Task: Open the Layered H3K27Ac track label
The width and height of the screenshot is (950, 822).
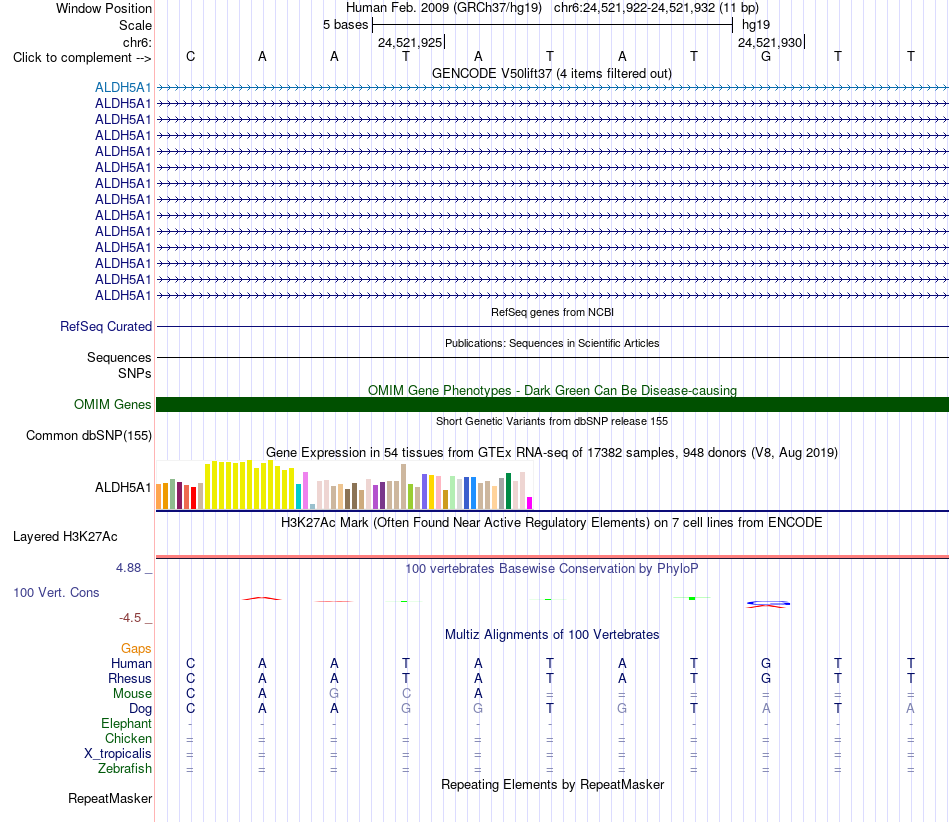Action: tap(65, 537)
